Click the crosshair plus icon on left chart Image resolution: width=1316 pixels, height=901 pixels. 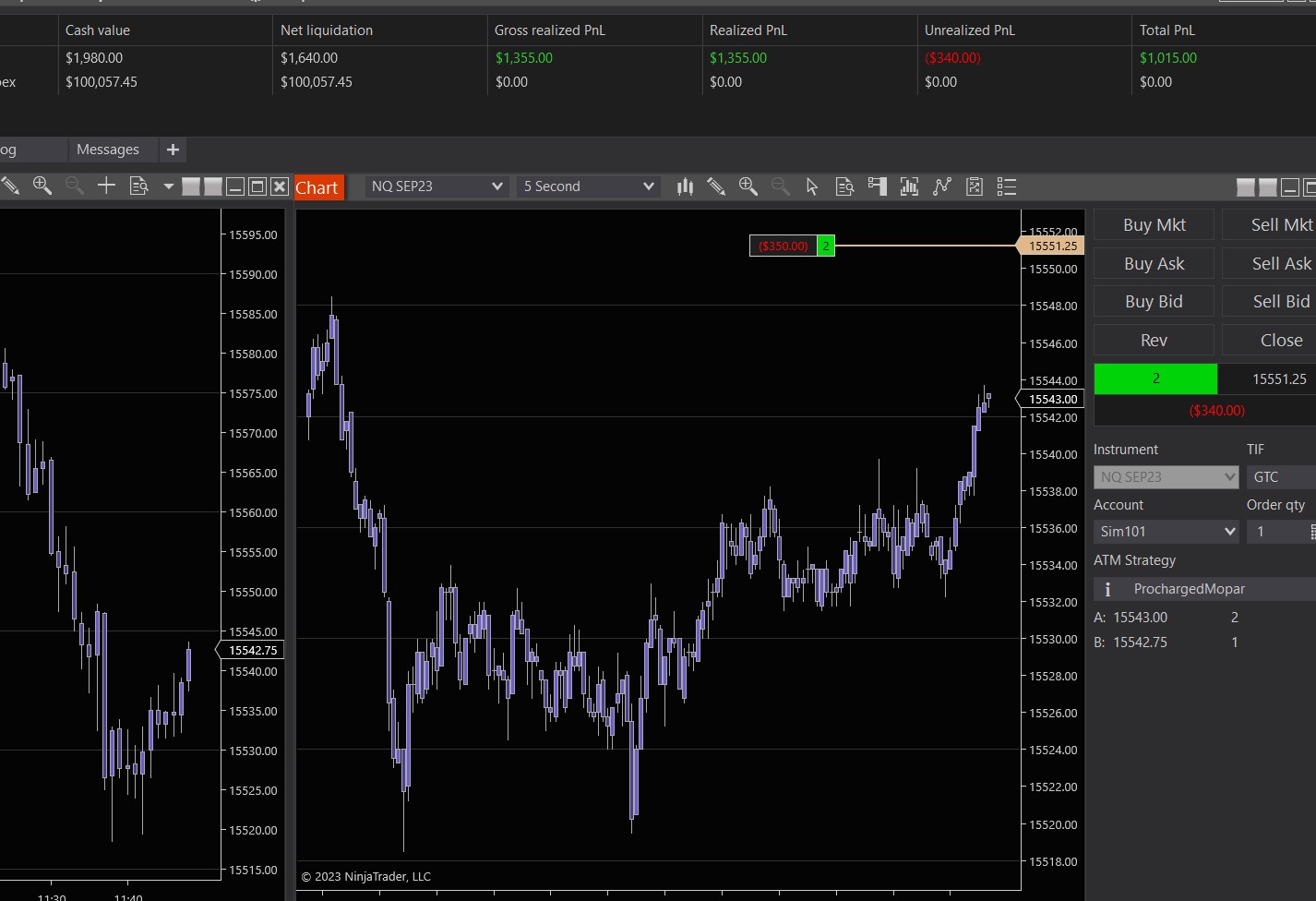(106, 186)
